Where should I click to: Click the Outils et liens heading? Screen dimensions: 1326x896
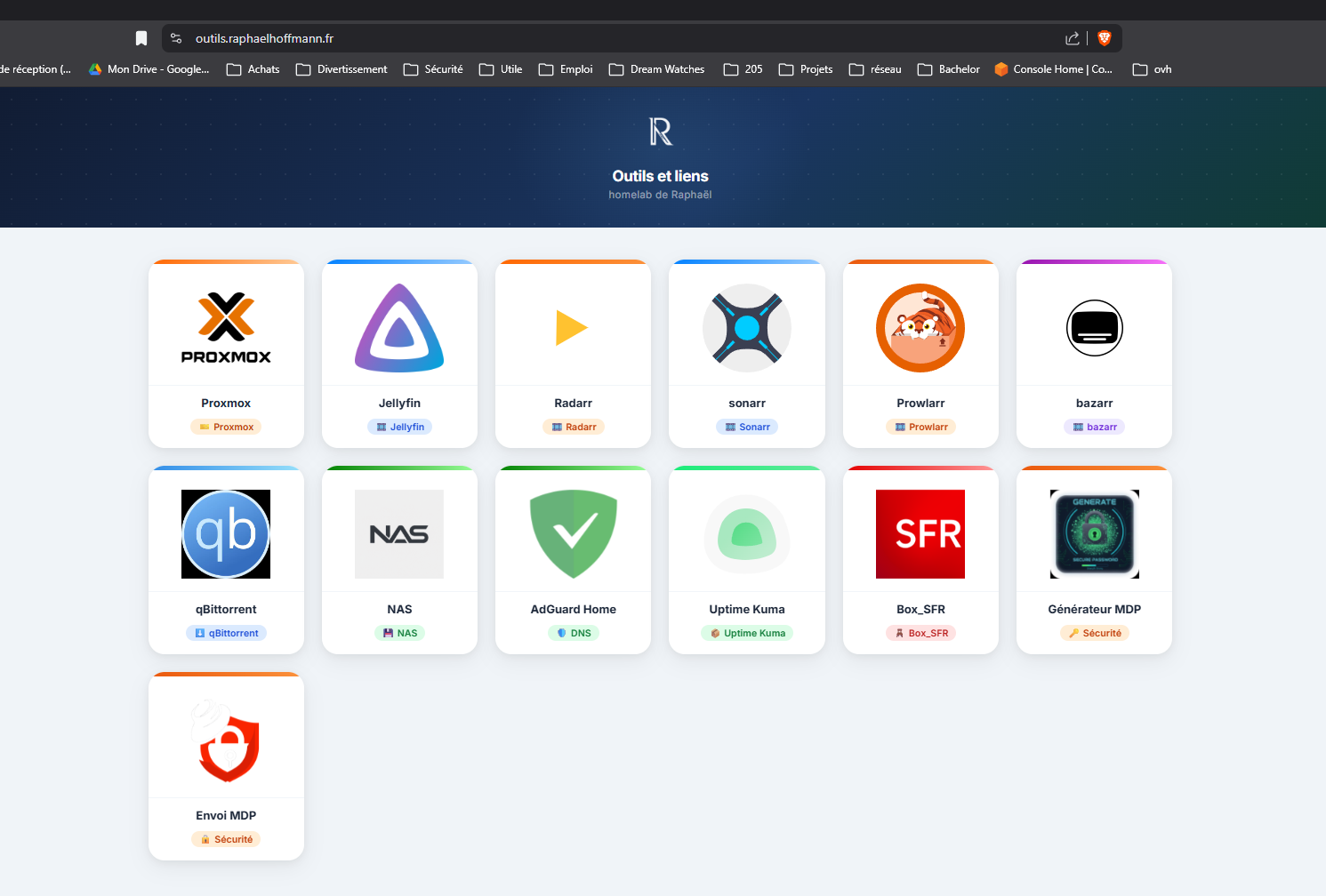coord(661,176)
